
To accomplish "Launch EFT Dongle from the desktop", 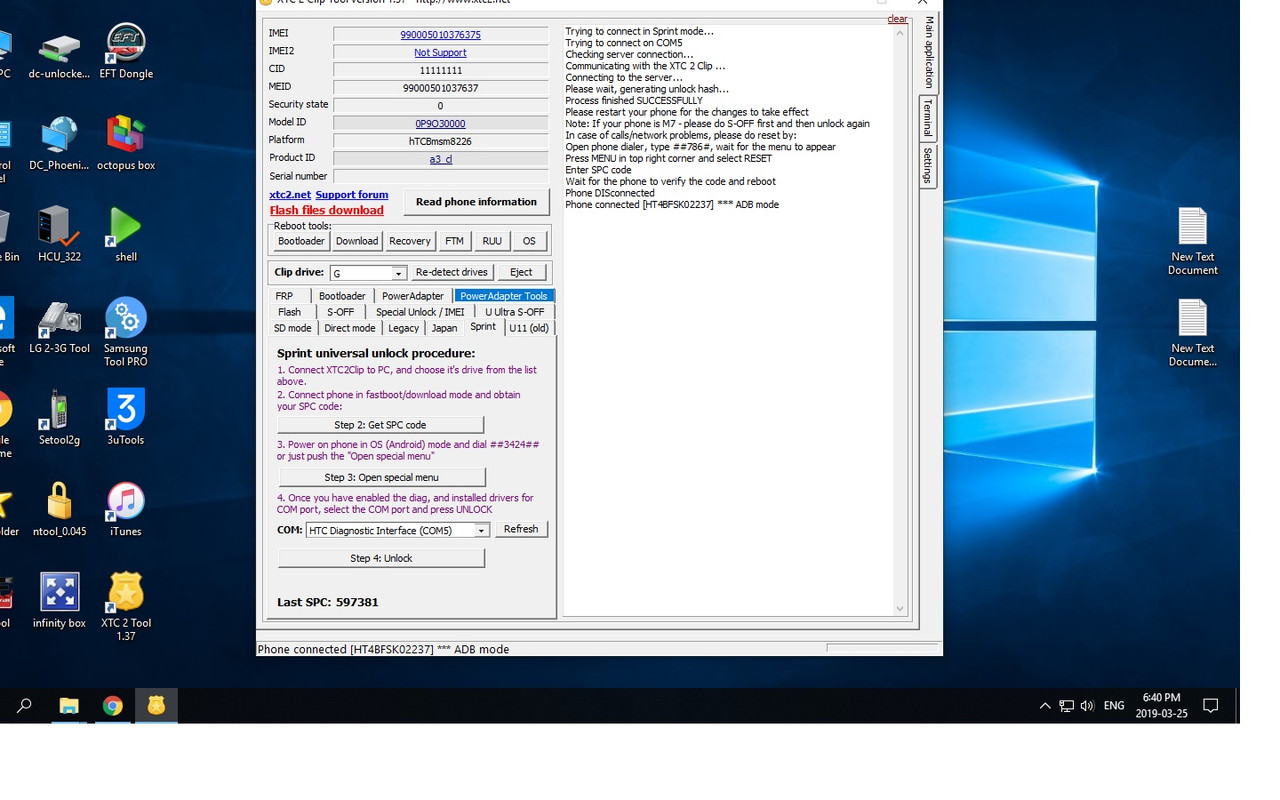I will (x=126, y=52).
